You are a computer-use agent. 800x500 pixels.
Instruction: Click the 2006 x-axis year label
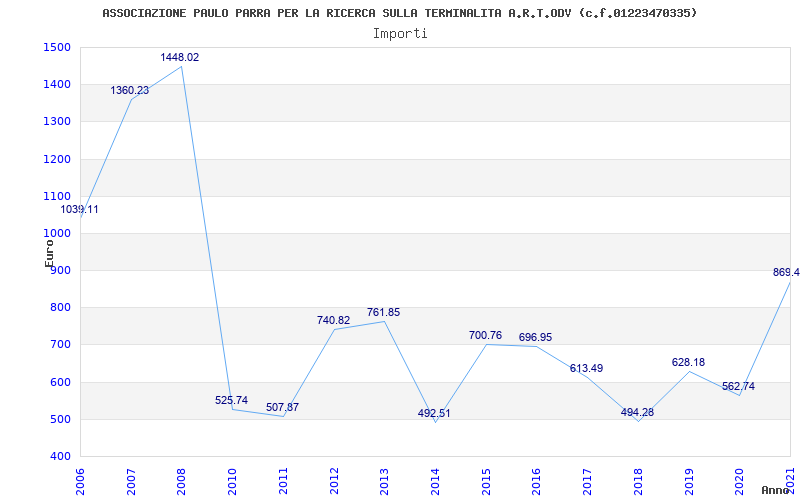click(x=81, y=481)
